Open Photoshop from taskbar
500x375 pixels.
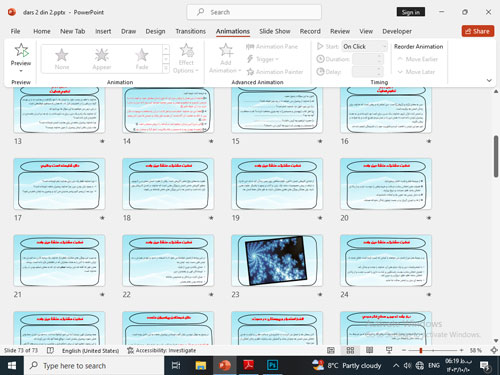pos(272,366)
